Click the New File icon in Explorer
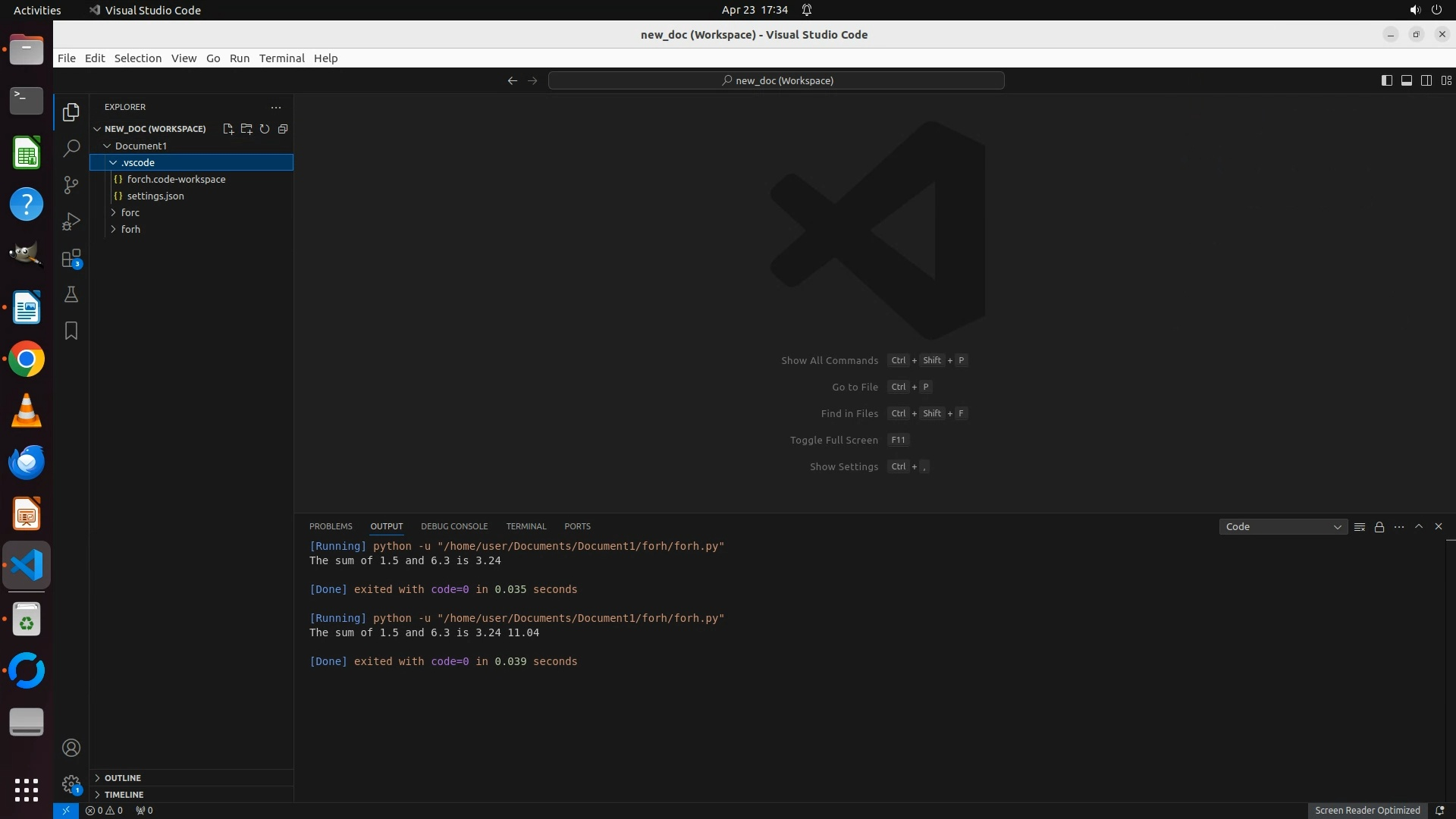Screen dimensions: 1456x819 coord(228,129)
